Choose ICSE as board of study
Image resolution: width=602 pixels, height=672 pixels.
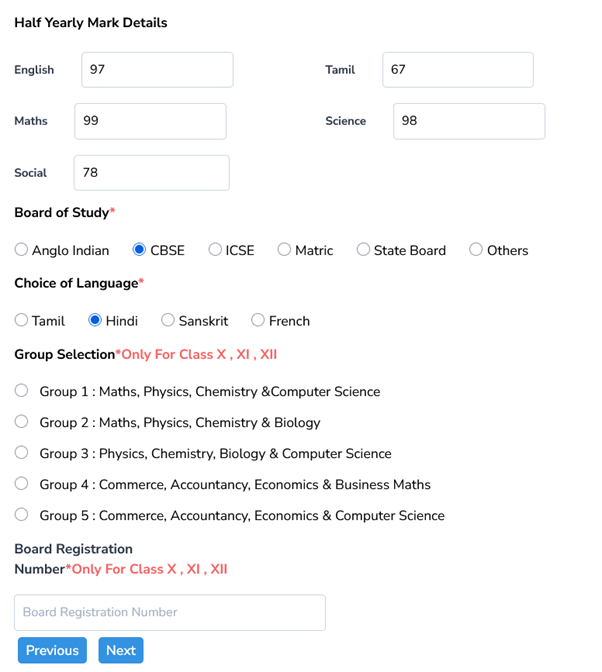tap(215, 250)
